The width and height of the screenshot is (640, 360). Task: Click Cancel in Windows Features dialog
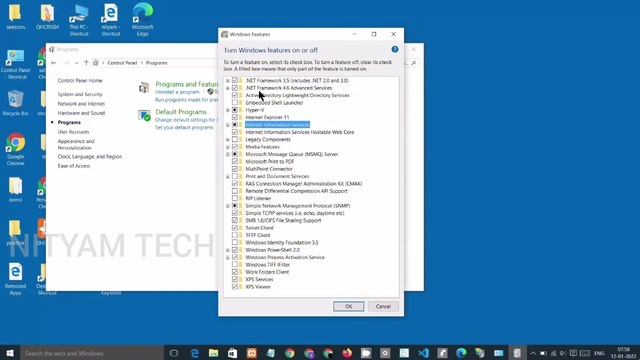[383, 306]
